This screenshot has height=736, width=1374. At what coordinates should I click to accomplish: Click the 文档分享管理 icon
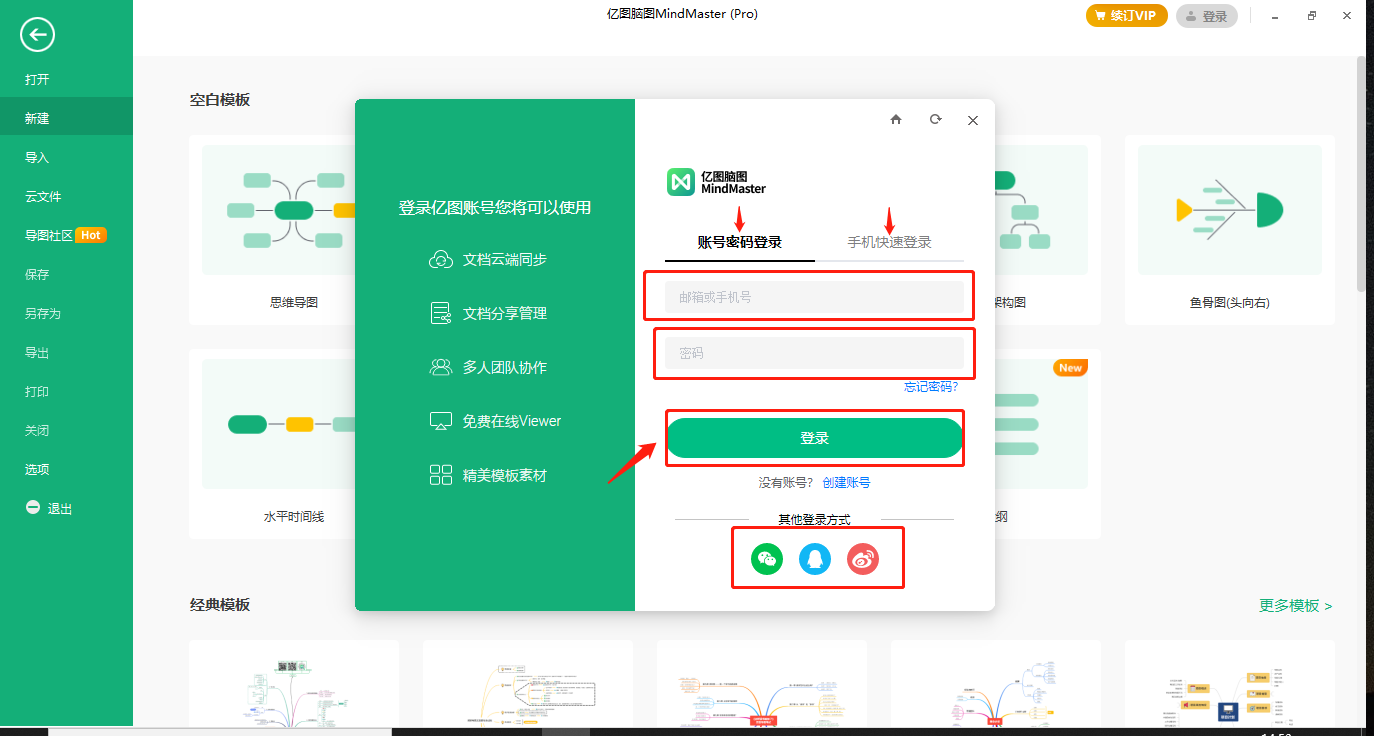tap(441, 313)
